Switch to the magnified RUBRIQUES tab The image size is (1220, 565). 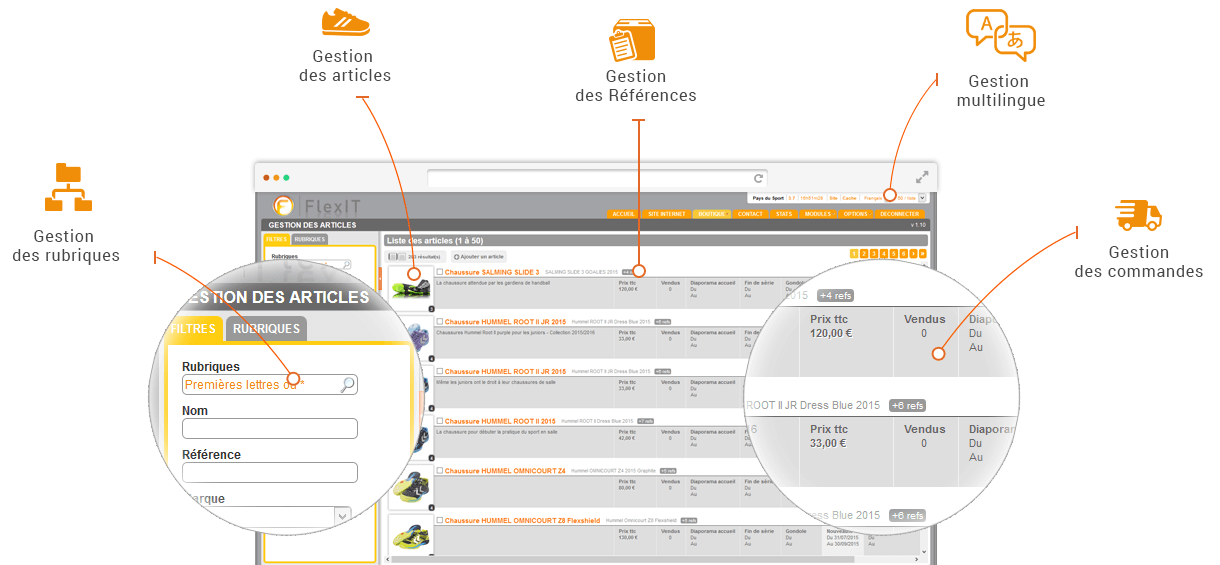point(266,329)
